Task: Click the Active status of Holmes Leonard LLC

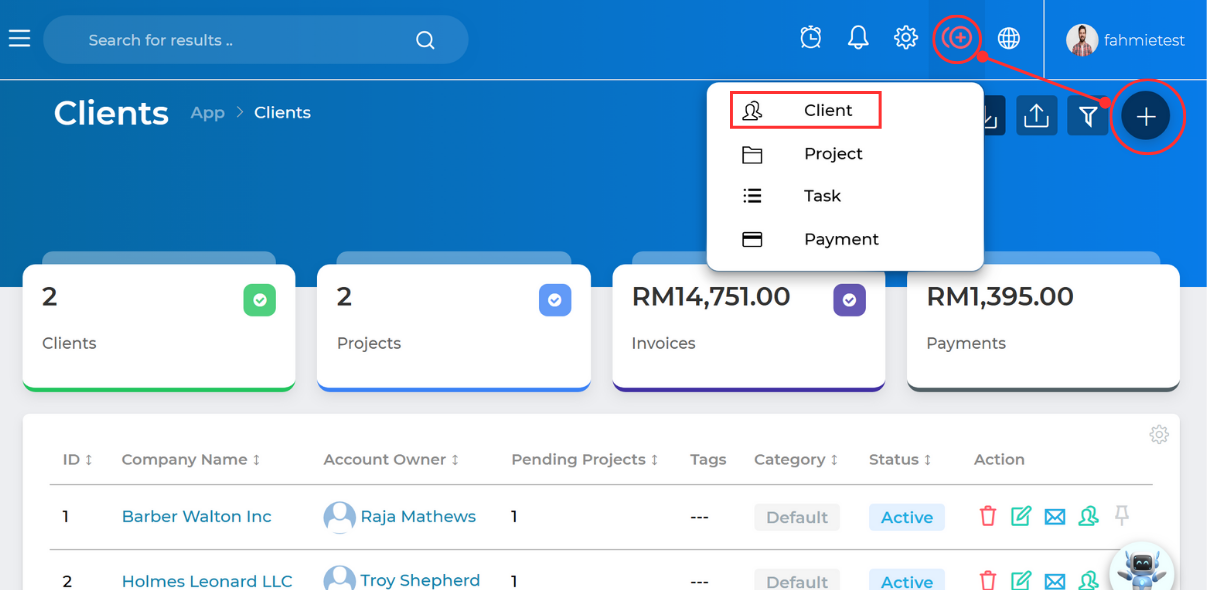Action: [x=907, y=581]
